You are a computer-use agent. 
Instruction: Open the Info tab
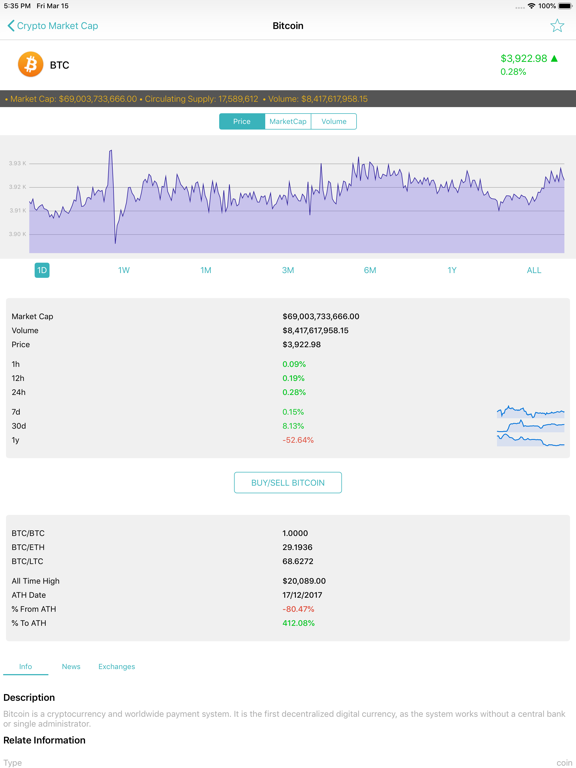click(x=25, y=667)
